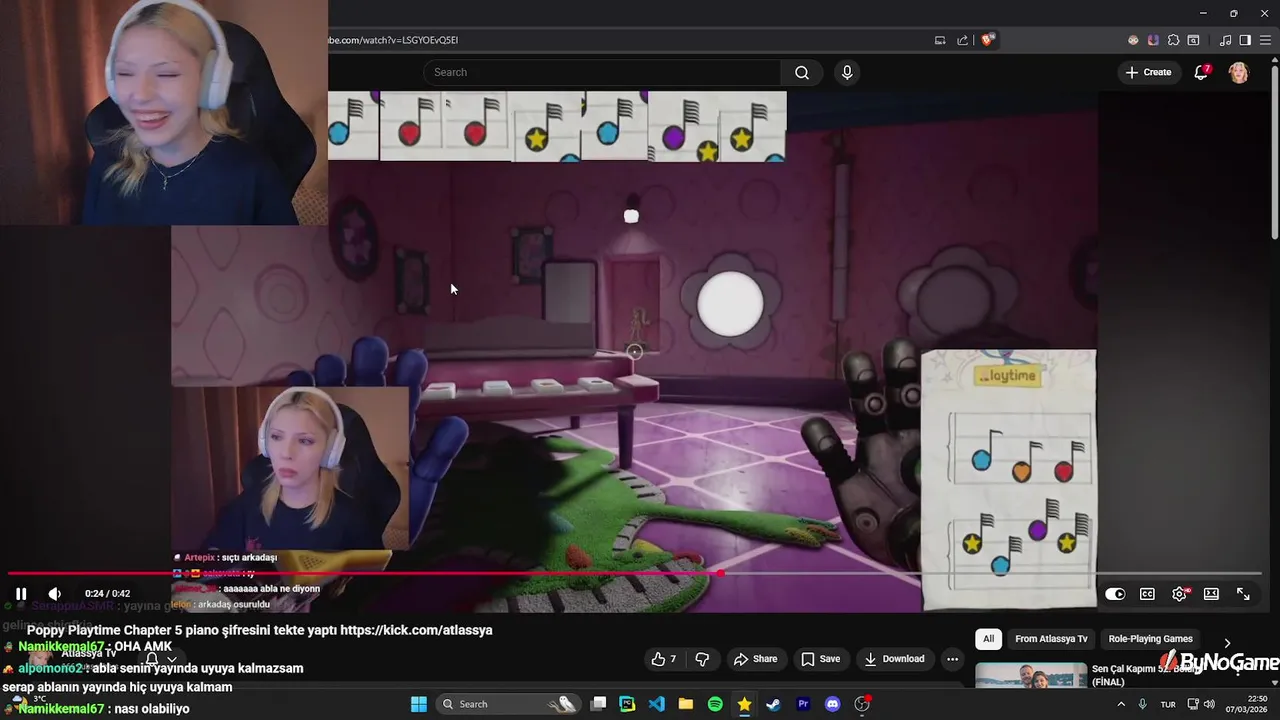This screenshot has height=720, width=1280.
Task: Open Task View on taskbar
Action: [598, 704]
